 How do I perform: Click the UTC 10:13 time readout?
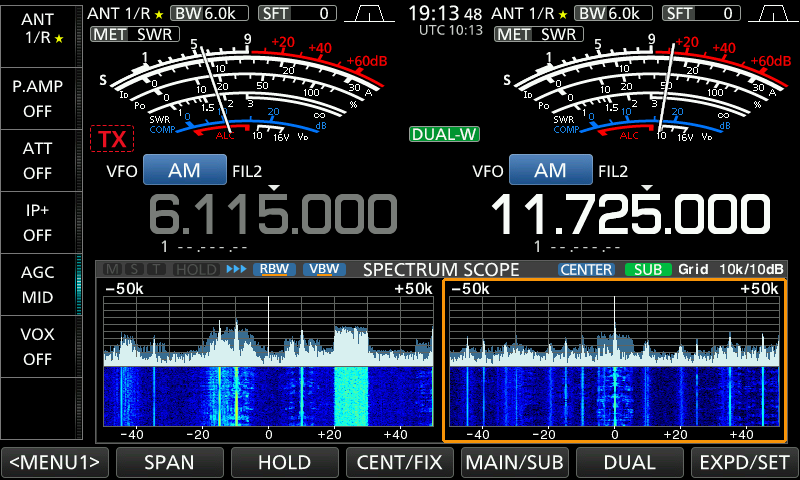(451, 31)
